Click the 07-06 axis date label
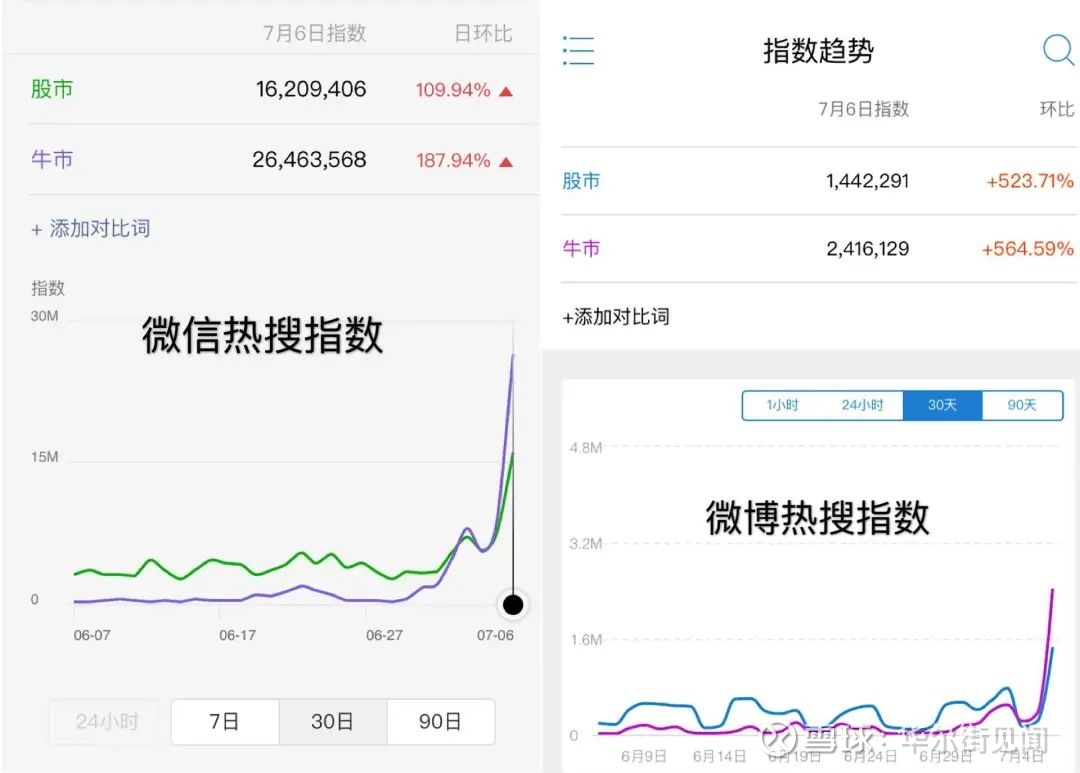The image size is (1080, 773). (495, 635)
